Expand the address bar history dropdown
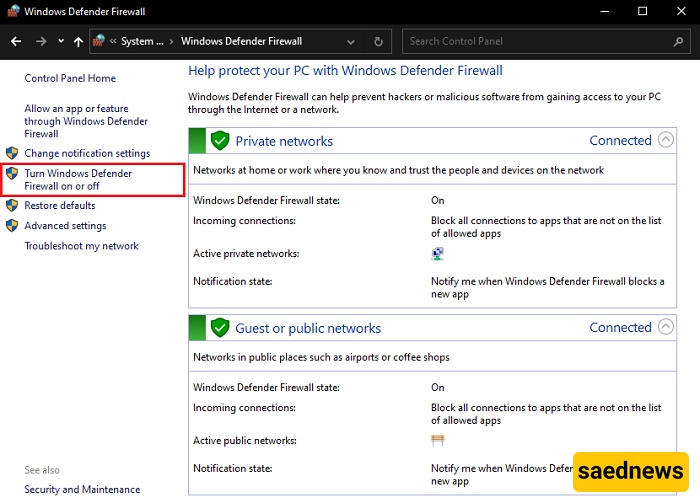 (351, 42)
